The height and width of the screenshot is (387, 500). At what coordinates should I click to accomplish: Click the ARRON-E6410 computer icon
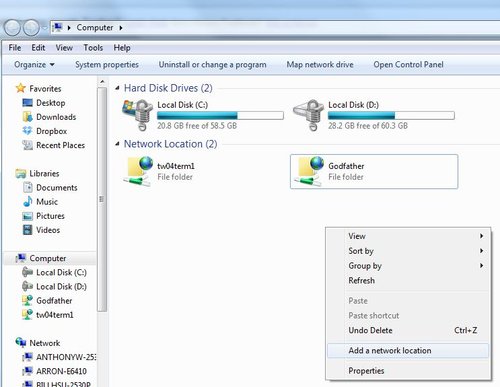point(27,371)
